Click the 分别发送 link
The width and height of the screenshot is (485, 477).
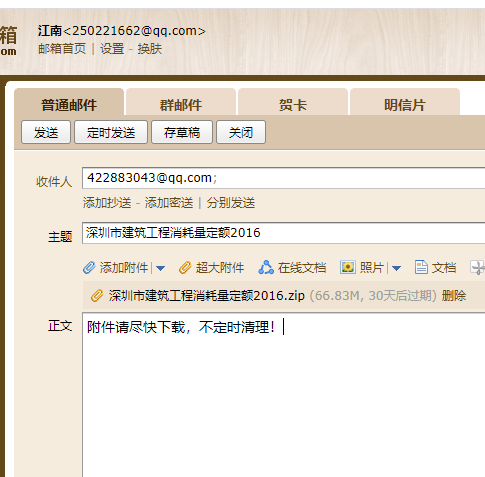click(231, 203)
